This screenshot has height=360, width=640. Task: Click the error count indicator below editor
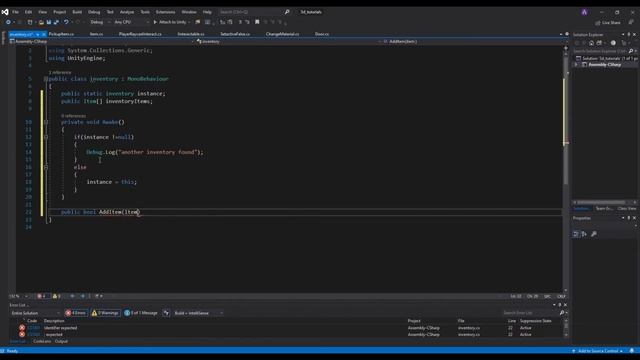click(42, 296)
